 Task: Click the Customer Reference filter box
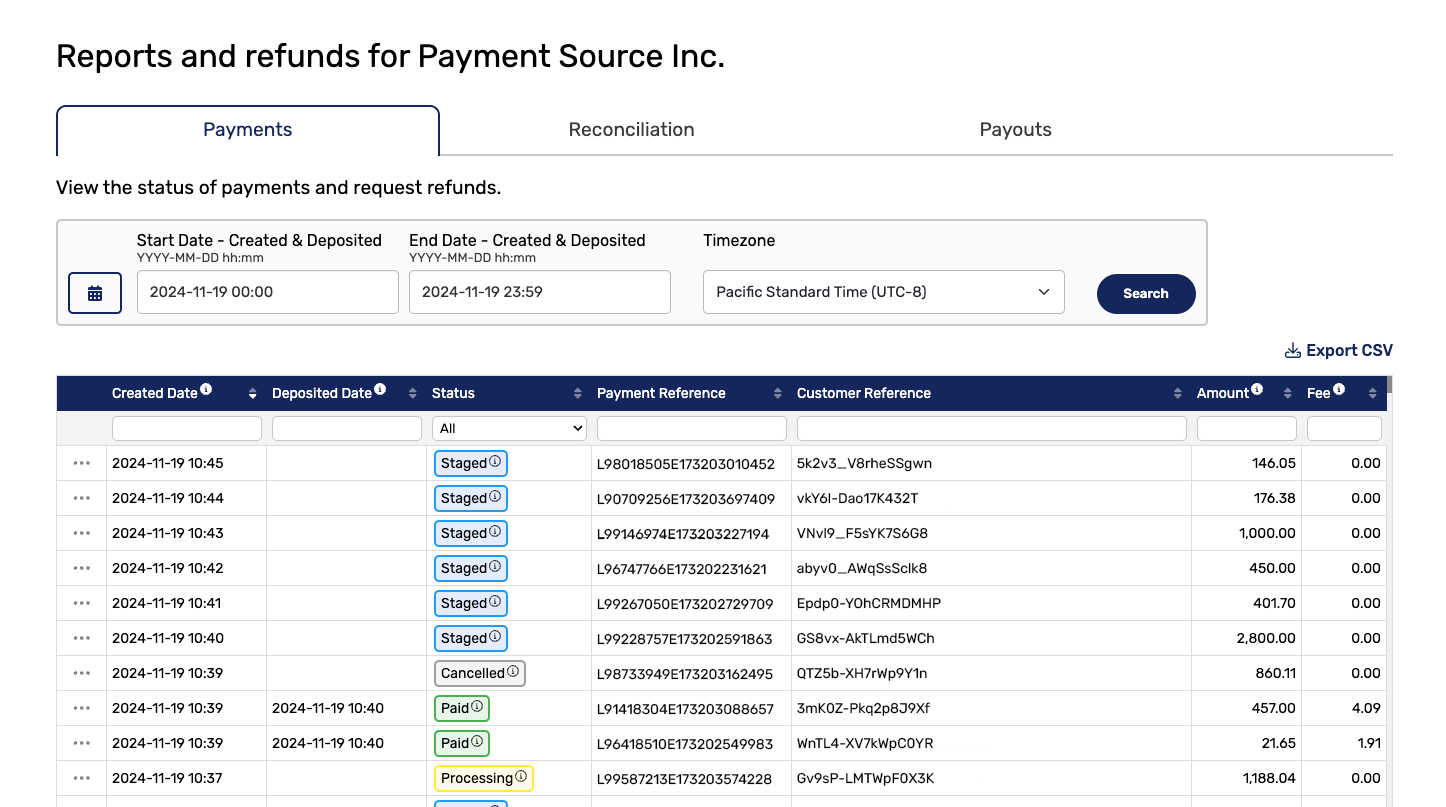[992, 428]
